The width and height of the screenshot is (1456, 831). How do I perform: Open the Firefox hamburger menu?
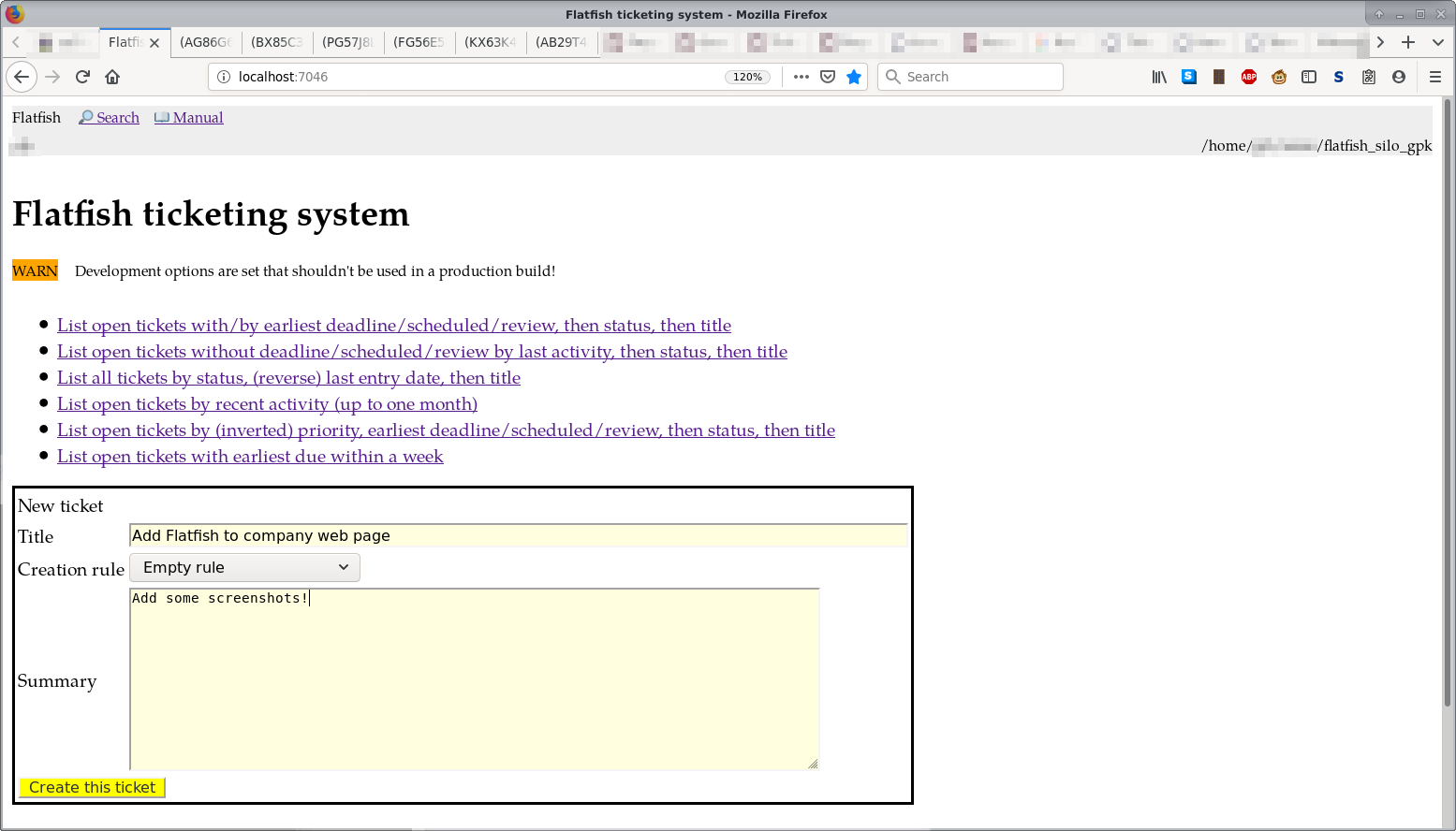(1434, 77)
